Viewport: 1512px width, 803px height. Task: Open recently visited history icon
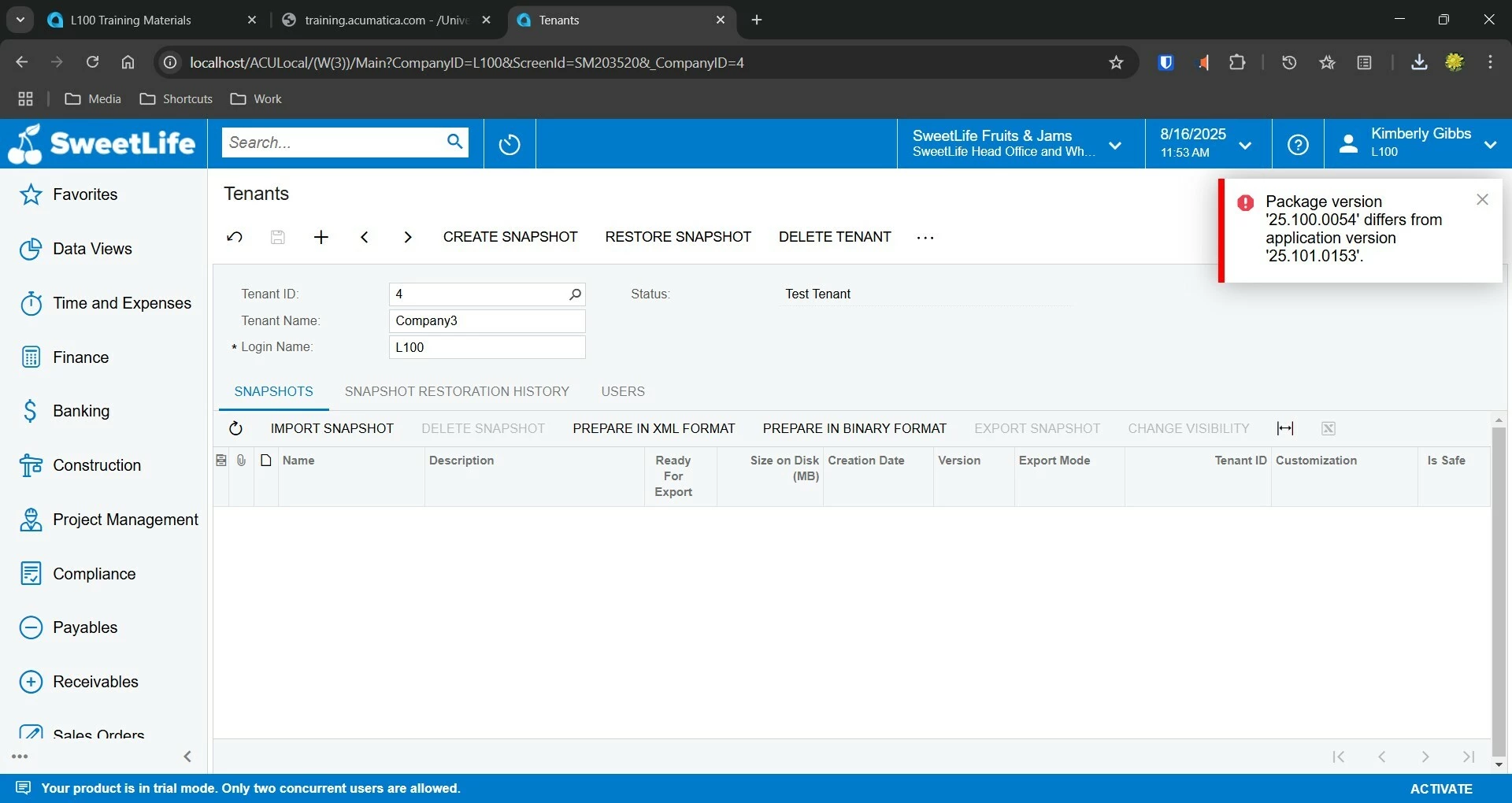coord(510,144)
